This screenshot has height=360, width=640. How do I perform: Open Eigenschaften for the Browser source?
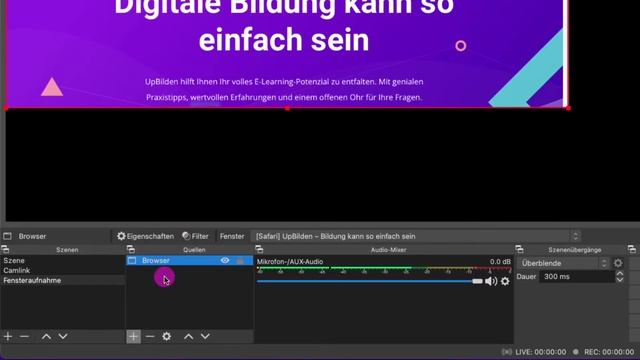tap(145, 236)
